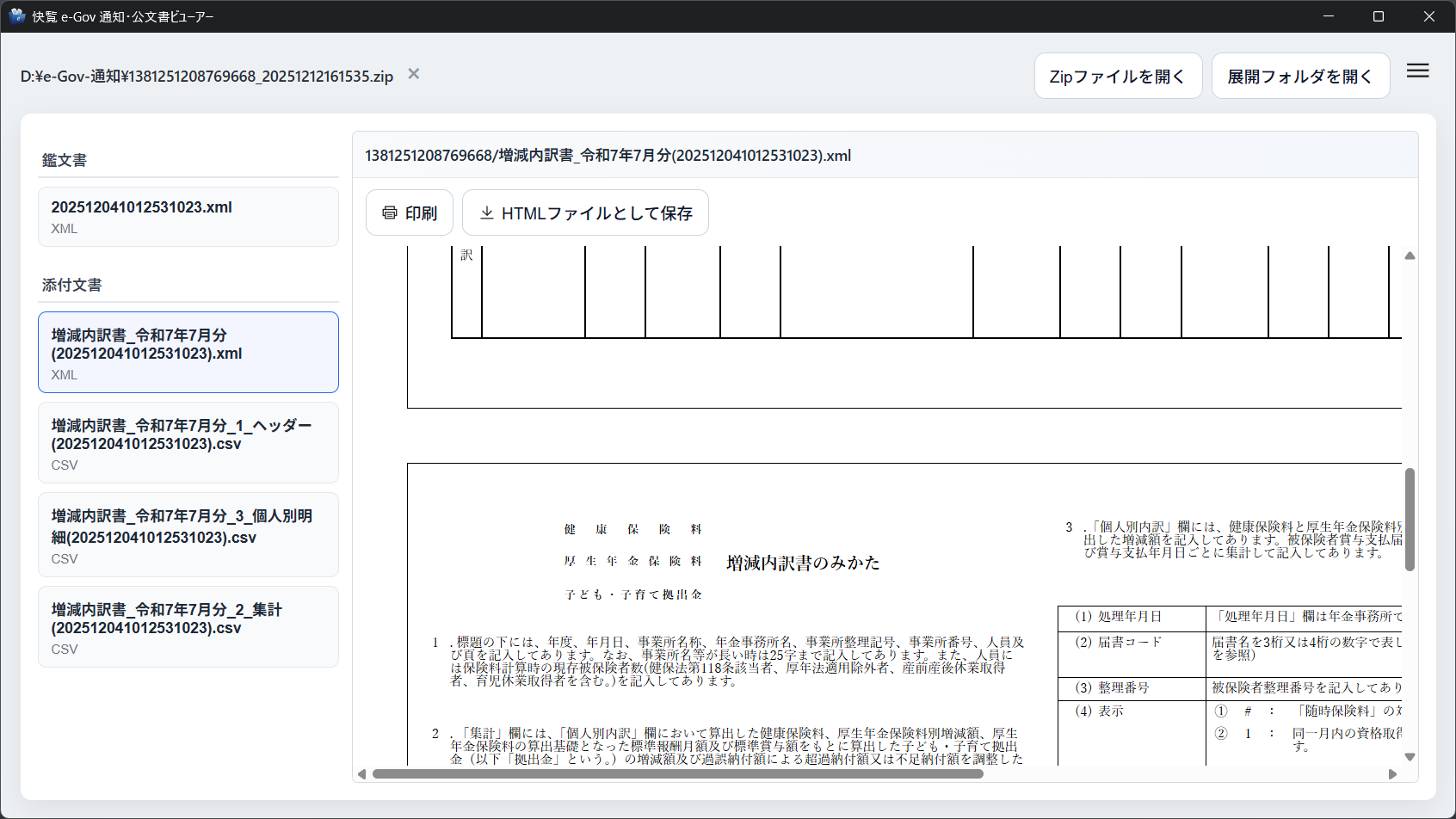Click the printer icon to print
The height and width of the screenshot is (819, 1456).
[390, 212]
